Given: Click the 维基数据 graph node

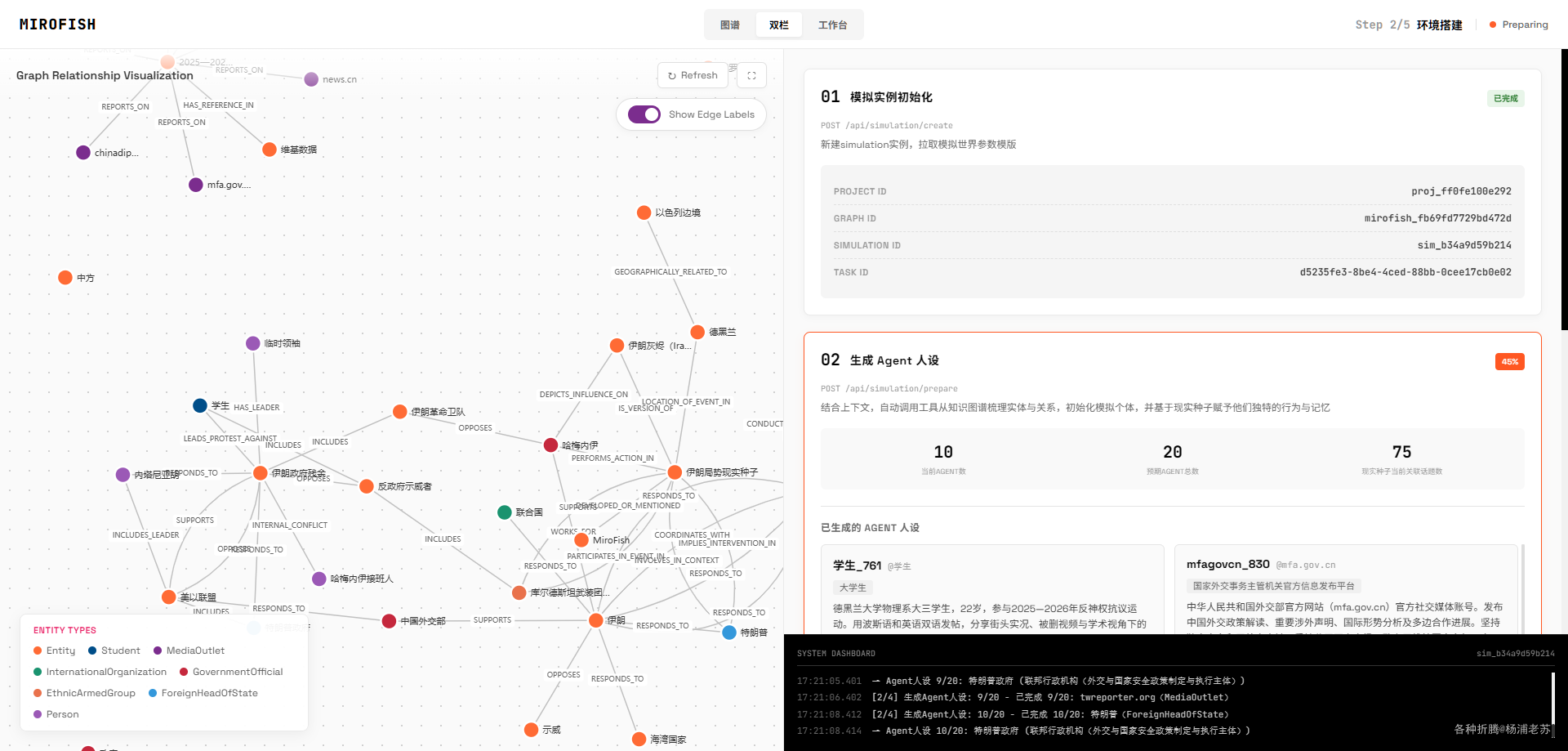Looking at the screenshot, I should [x=269, y=150].
